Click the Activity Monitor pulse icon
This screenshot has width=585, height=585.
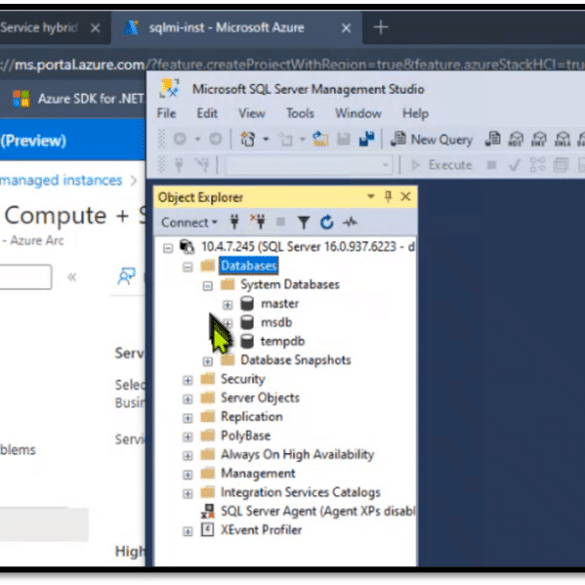[350, 222]
